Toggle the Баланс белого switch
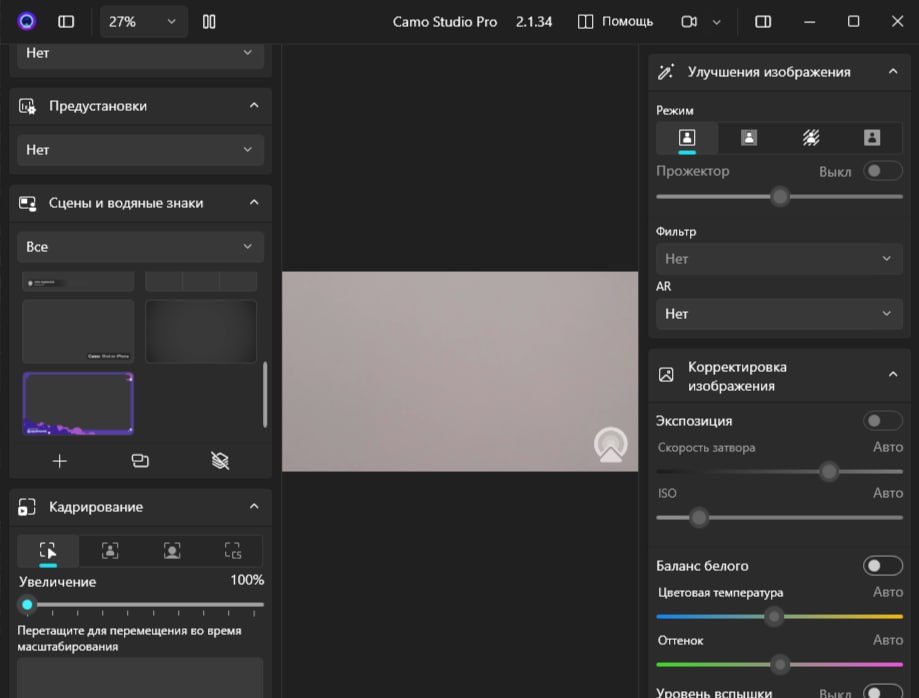 point(883,566)
